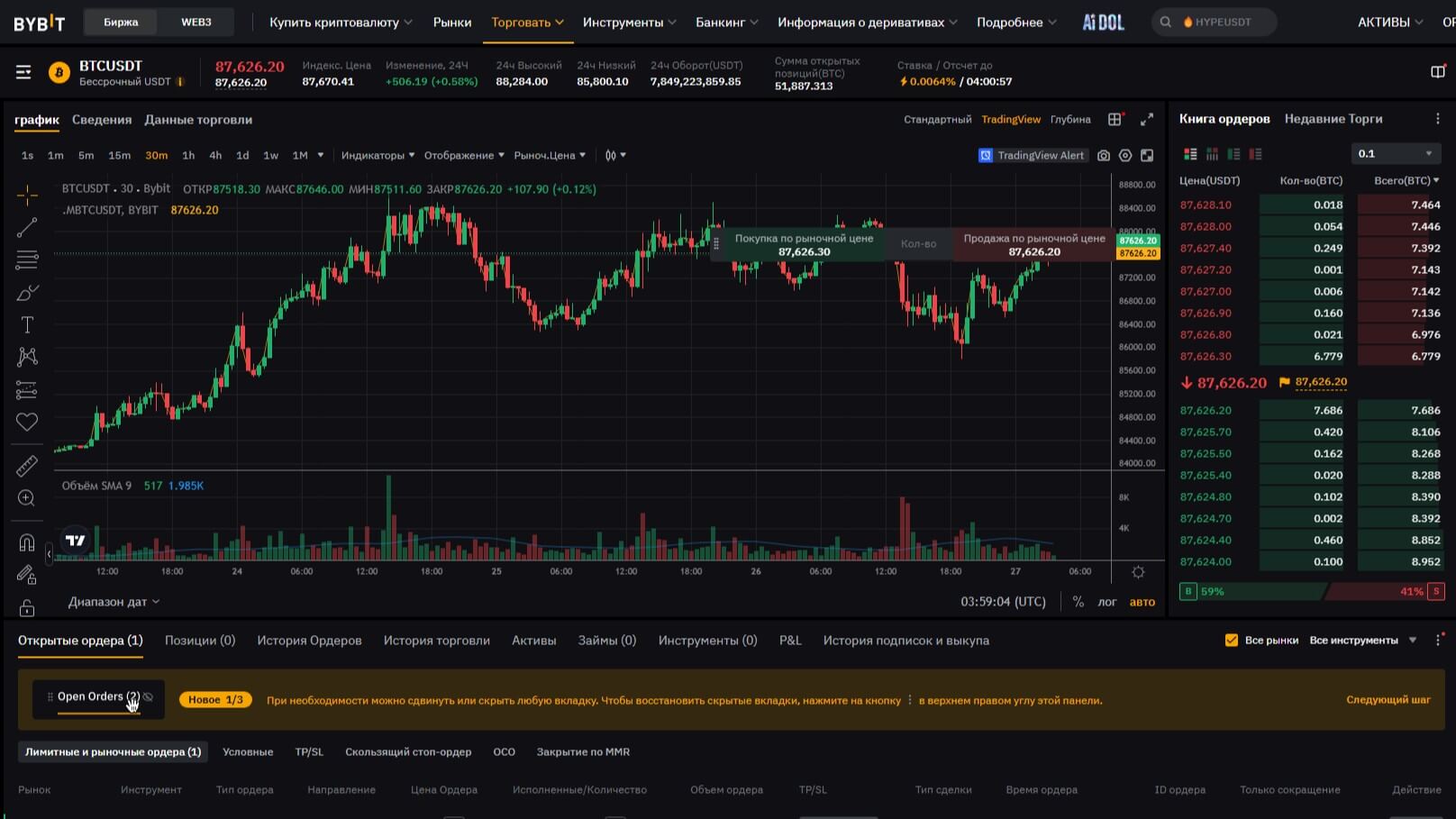Uncheck the Все рынки checkbox

tap(1232, 641)
